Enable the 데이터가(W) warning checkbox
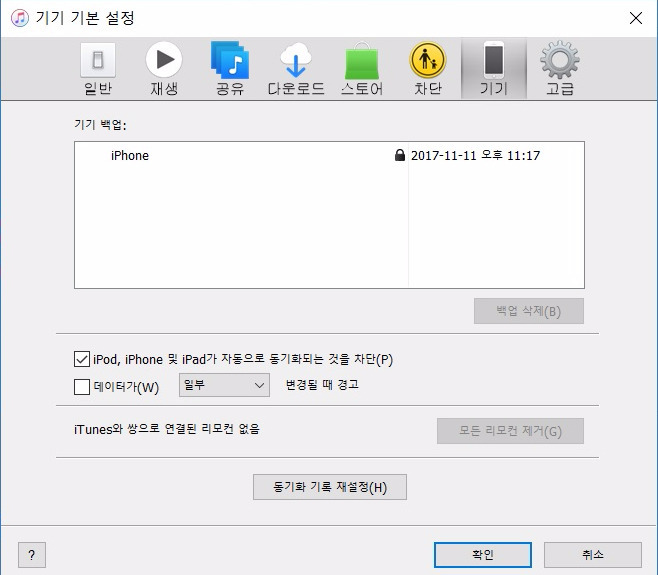The image size is (658, 575). coord(82,387)
